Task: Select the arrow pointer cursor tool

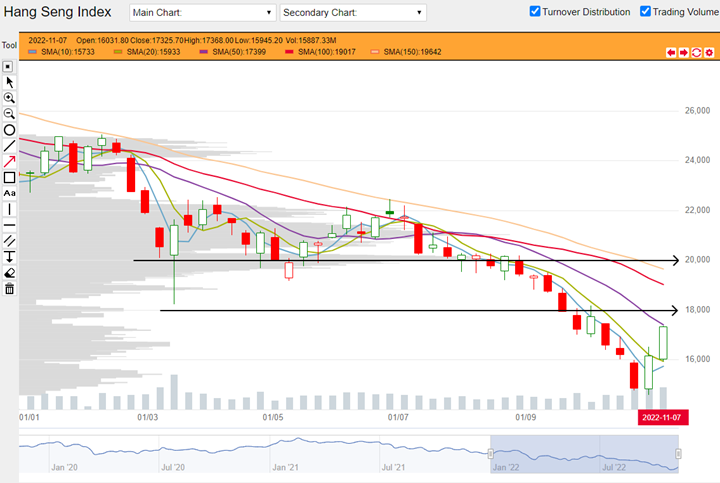Action: pos(9,83)
